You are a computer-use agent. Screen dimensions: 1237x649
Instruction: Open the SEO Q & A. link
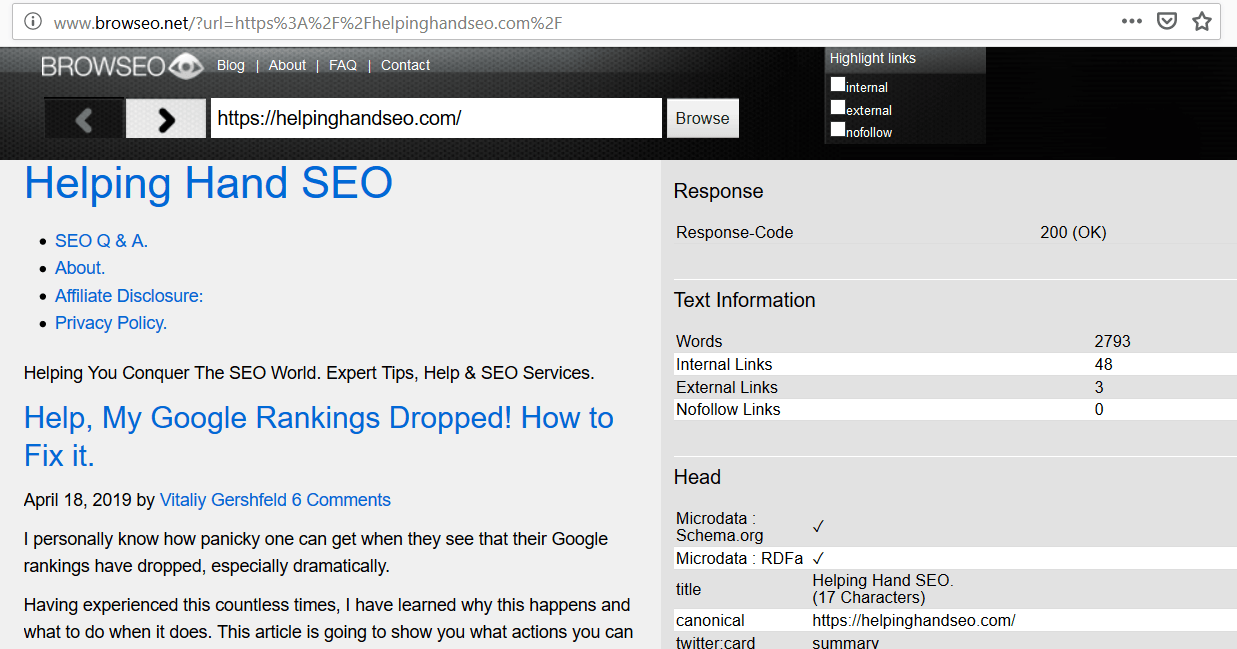tap(101, 241)
